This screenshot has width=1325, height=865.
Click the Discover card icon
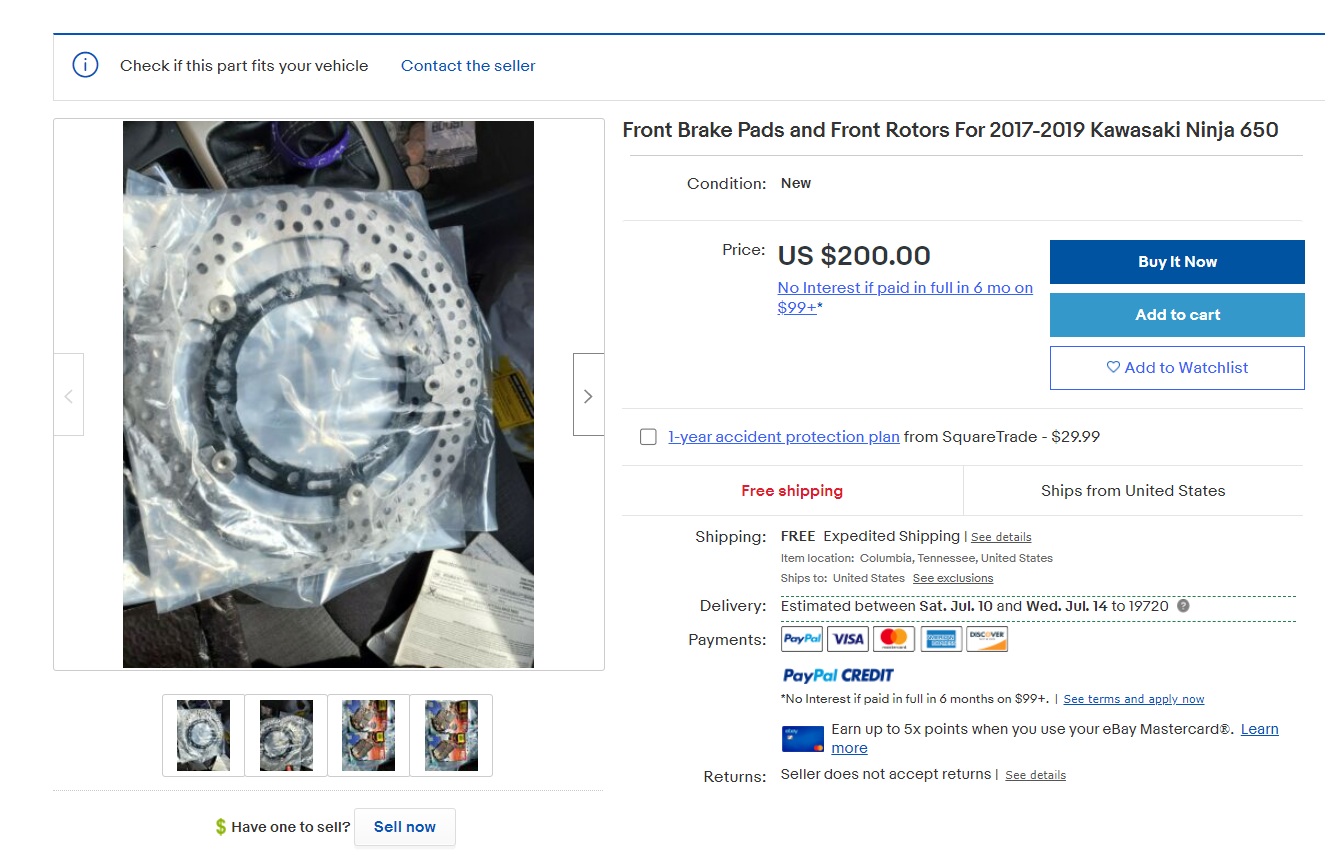point(987,639)
